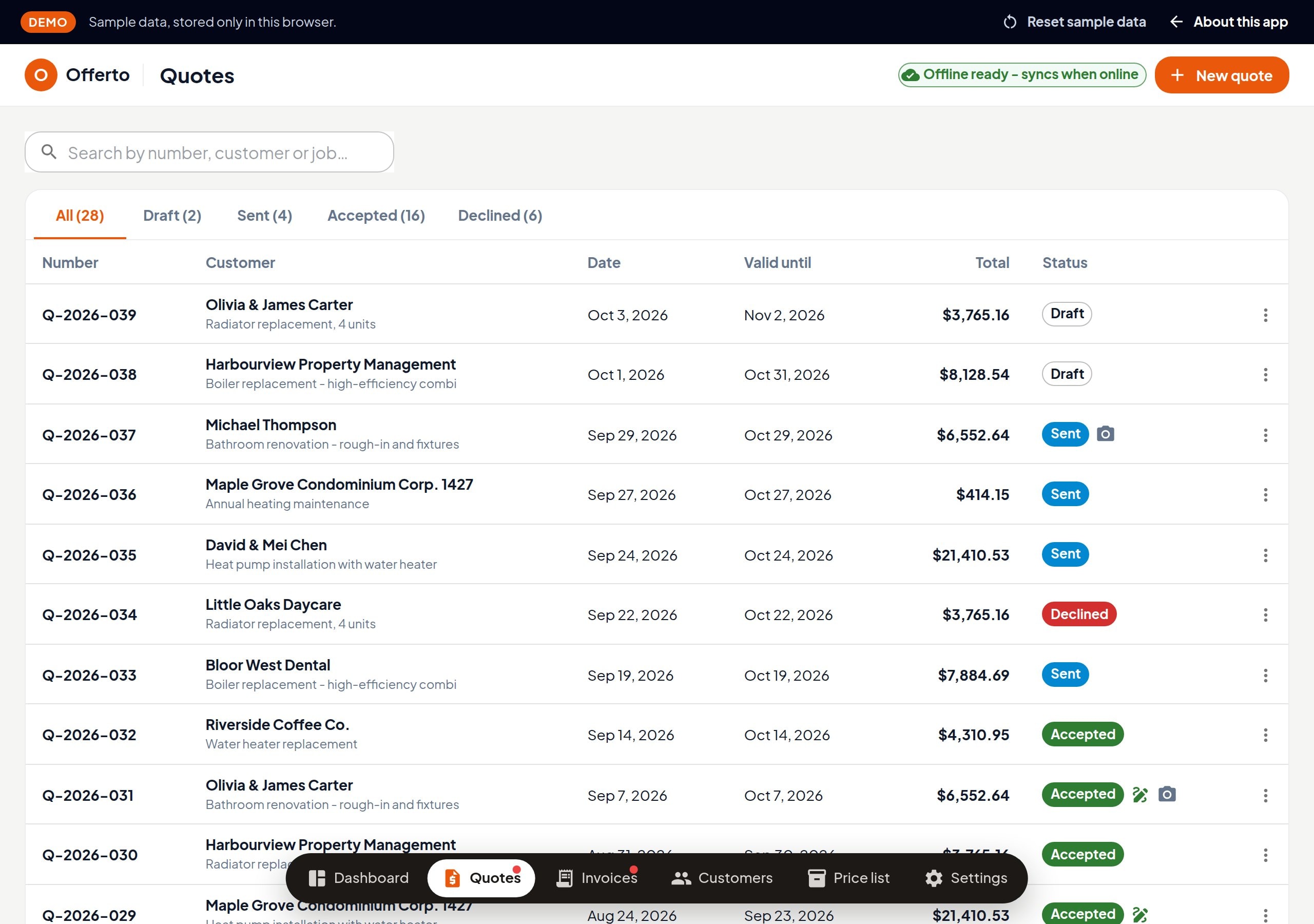The height and width of the screenshot is (924, 1314).
Task: Click the camera icon on quote Q-2026-037
Action: [x=1105, y=434]
